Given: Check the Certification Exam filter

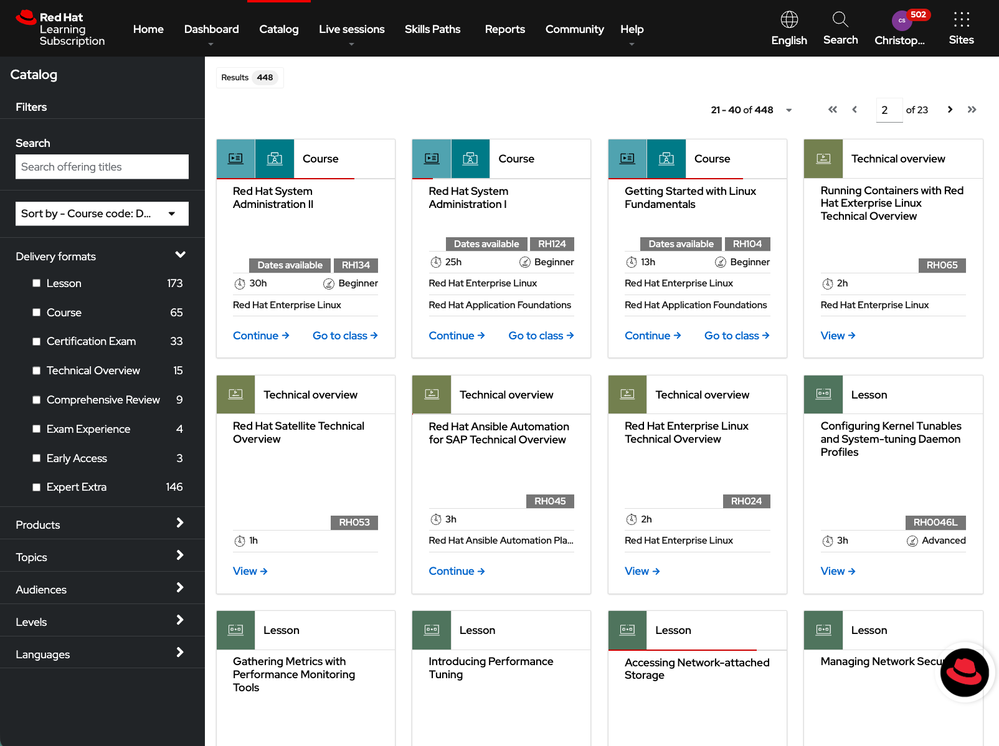Looking at the screenshot, I should pos(37,342).
